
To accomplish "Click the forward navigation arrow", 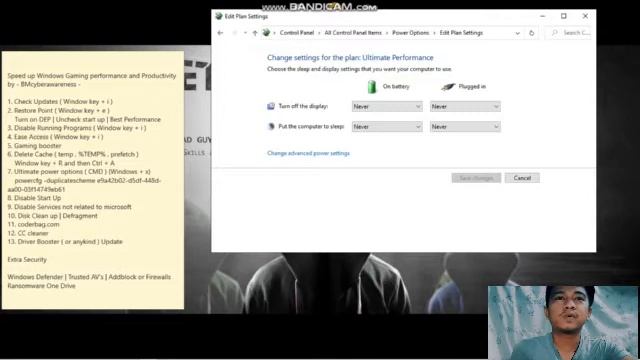I will pyautogui.click(x=235, y=33).
